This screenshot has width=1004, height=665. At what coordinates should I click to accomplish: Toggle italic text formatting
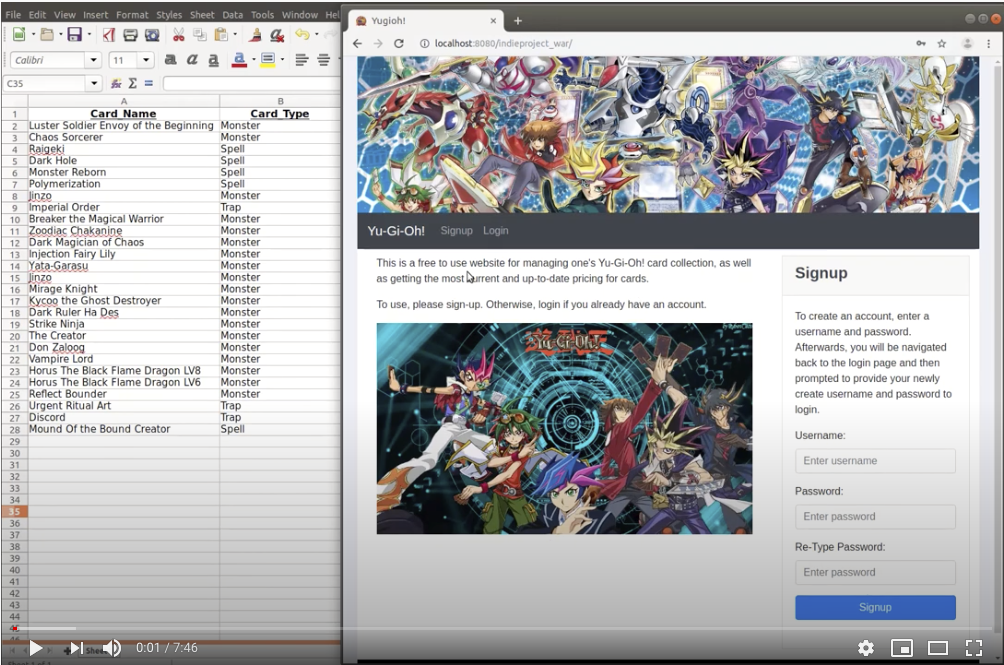[191, 60]
